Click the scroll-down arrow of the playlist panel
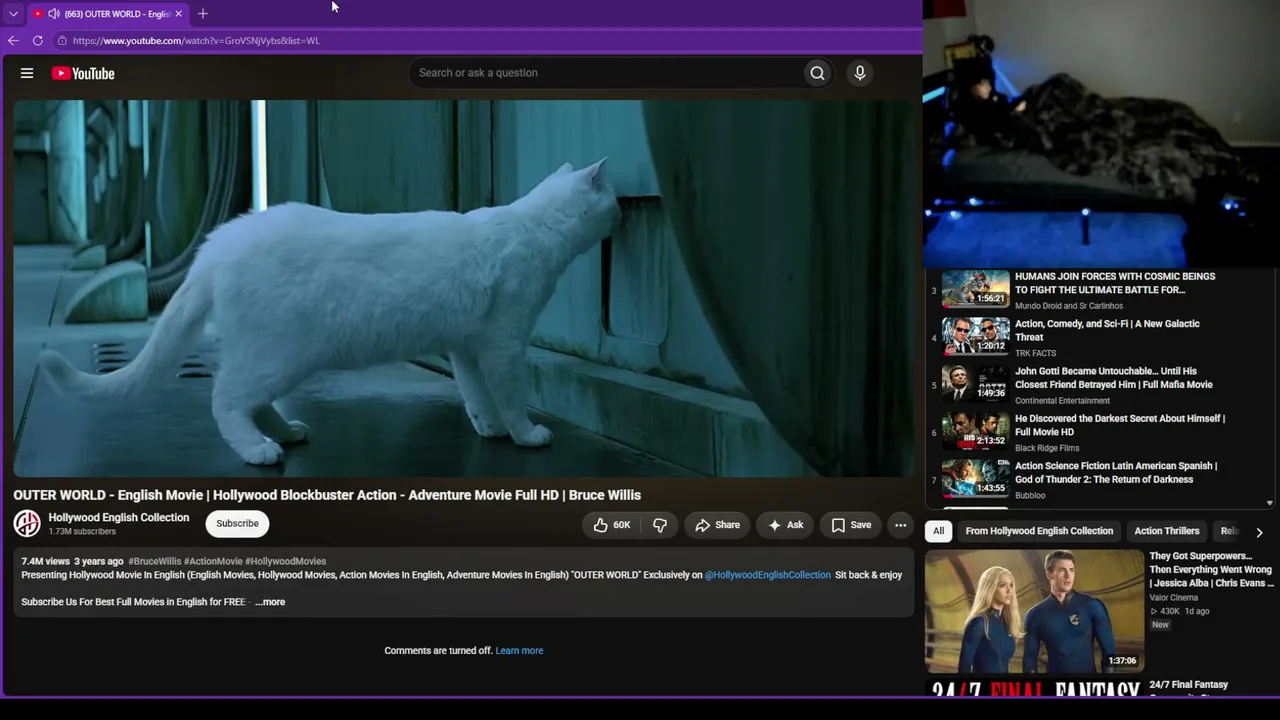This screenshot has width=1280, height=720. click(1270, 503)
